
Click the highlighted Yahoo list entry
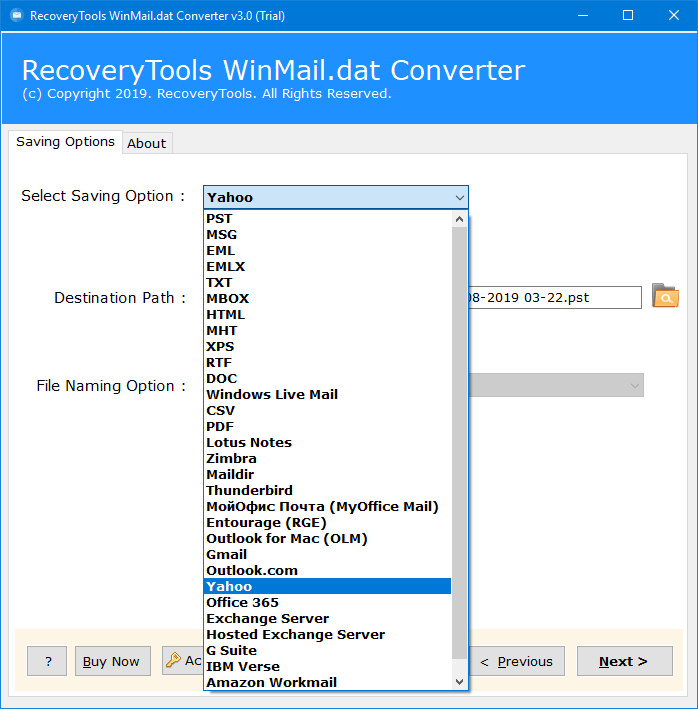click(x=327, y=586)
